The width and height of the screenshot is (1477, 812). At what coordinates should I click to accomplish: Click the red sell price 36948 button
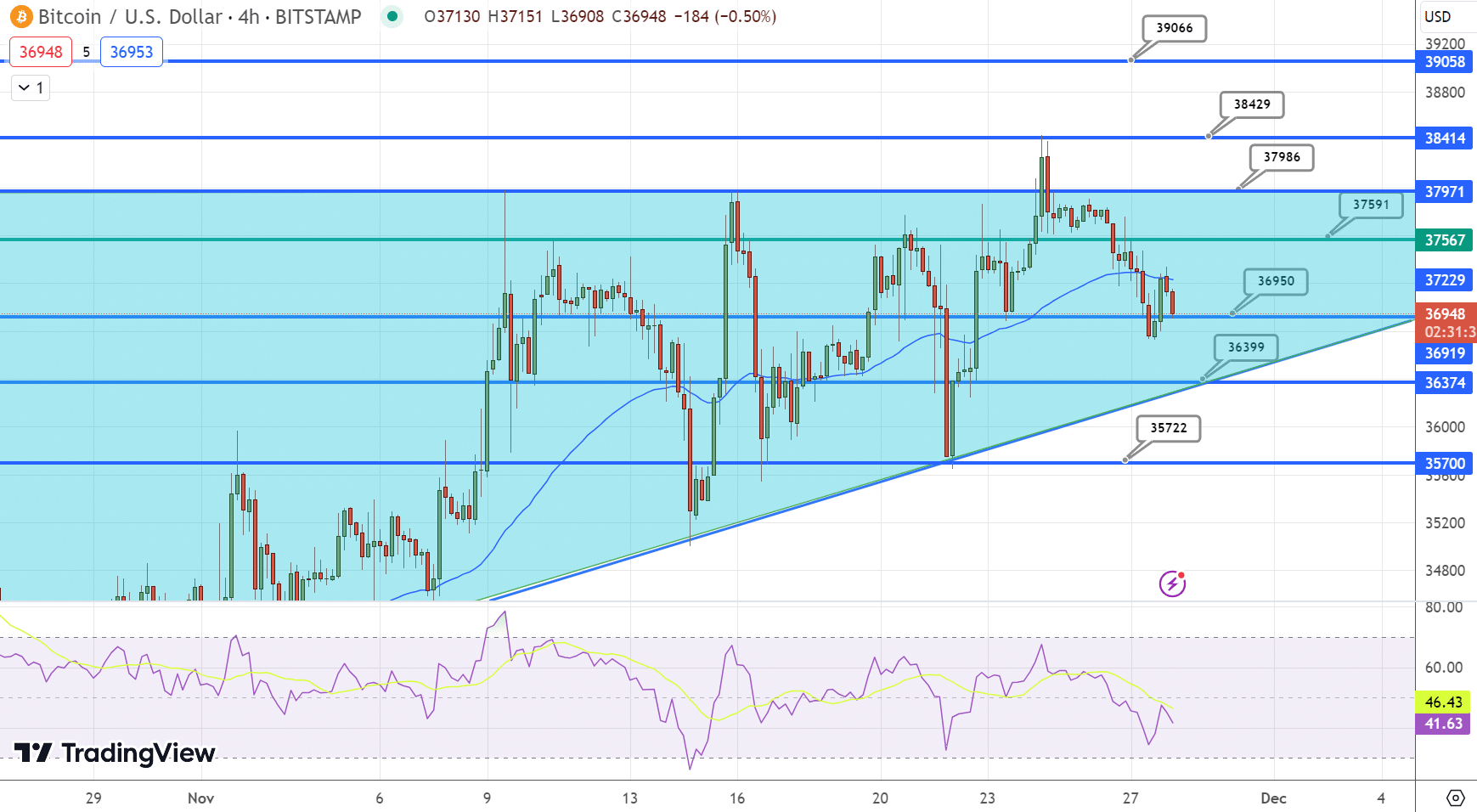41,52
